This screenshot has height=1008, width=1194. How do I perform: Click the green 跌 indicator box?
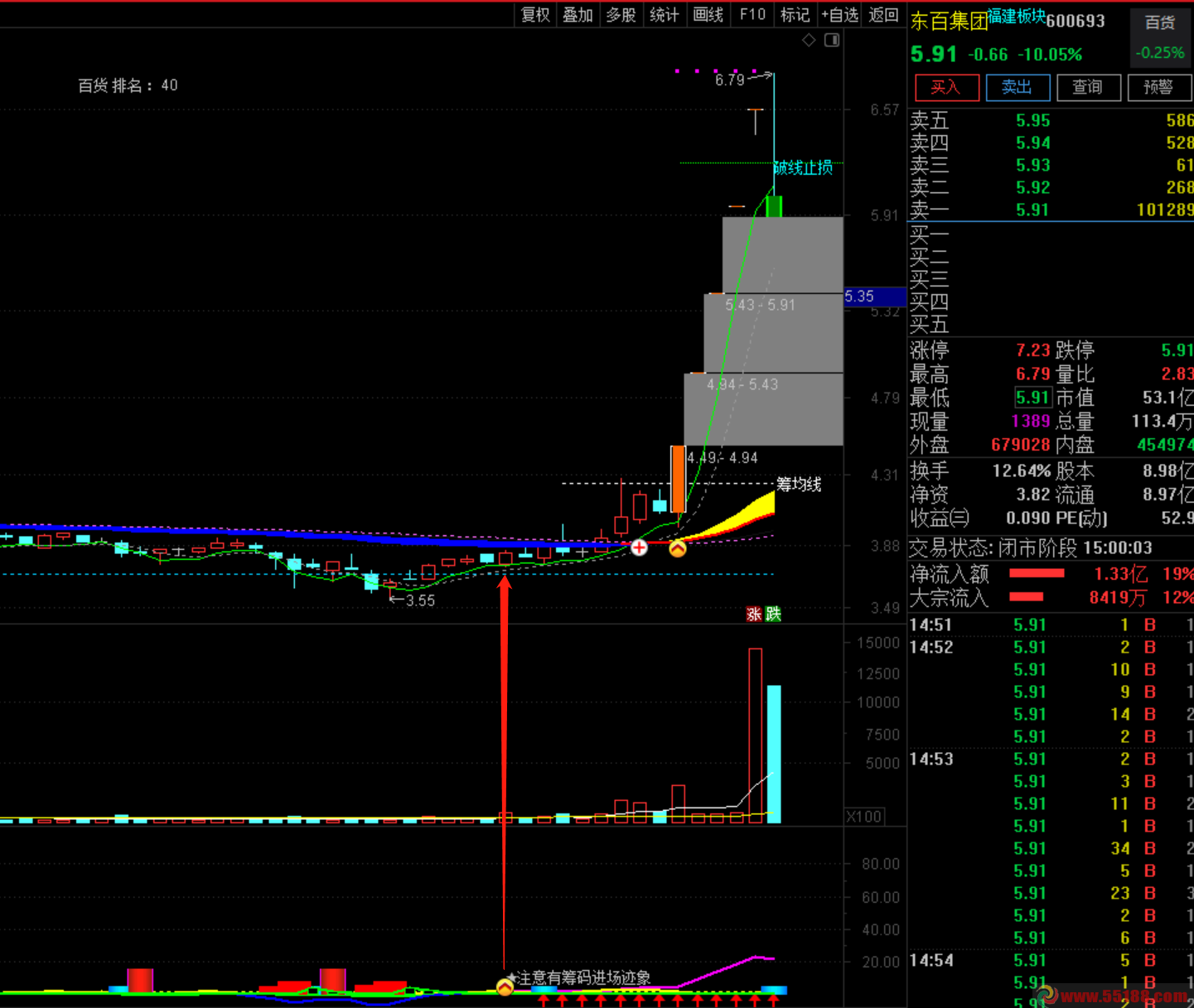click(773, 614)
